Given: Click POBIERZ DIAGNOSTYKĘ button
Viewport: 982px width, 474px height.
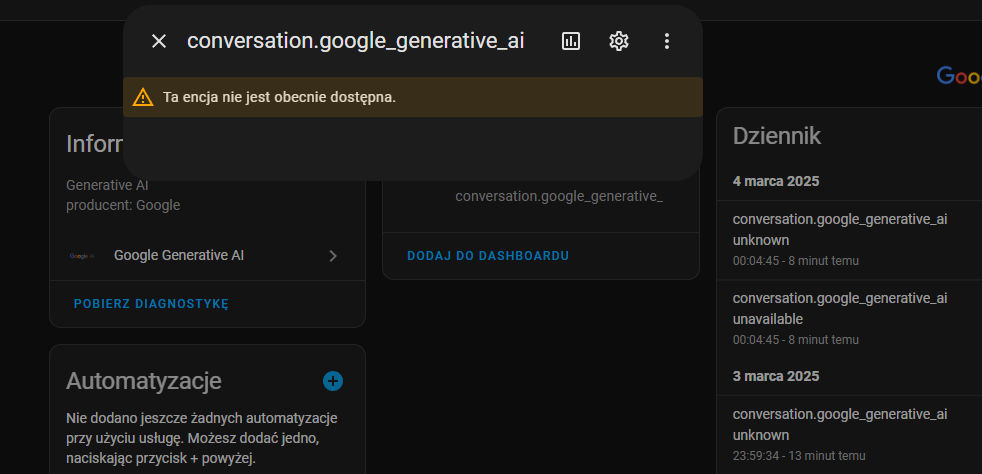Looking at the screenshot, I should [151, 304].
